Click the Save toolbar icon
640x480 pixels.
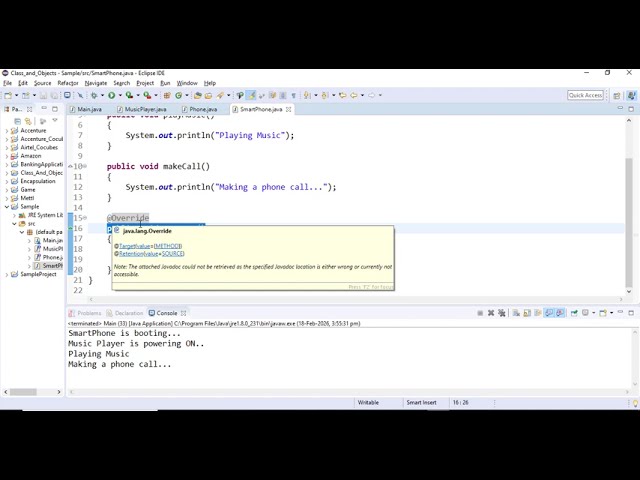43,95
